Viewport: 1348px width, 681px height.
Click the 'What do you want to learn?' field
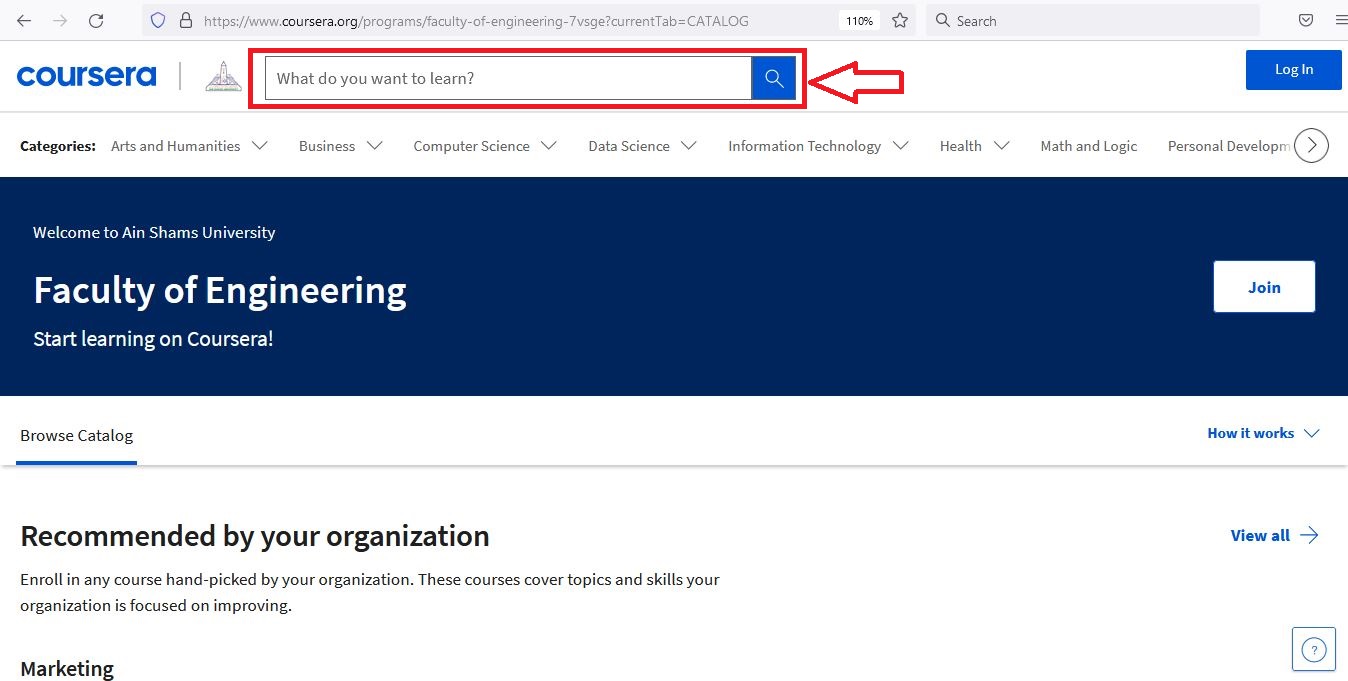pos(507,78)
